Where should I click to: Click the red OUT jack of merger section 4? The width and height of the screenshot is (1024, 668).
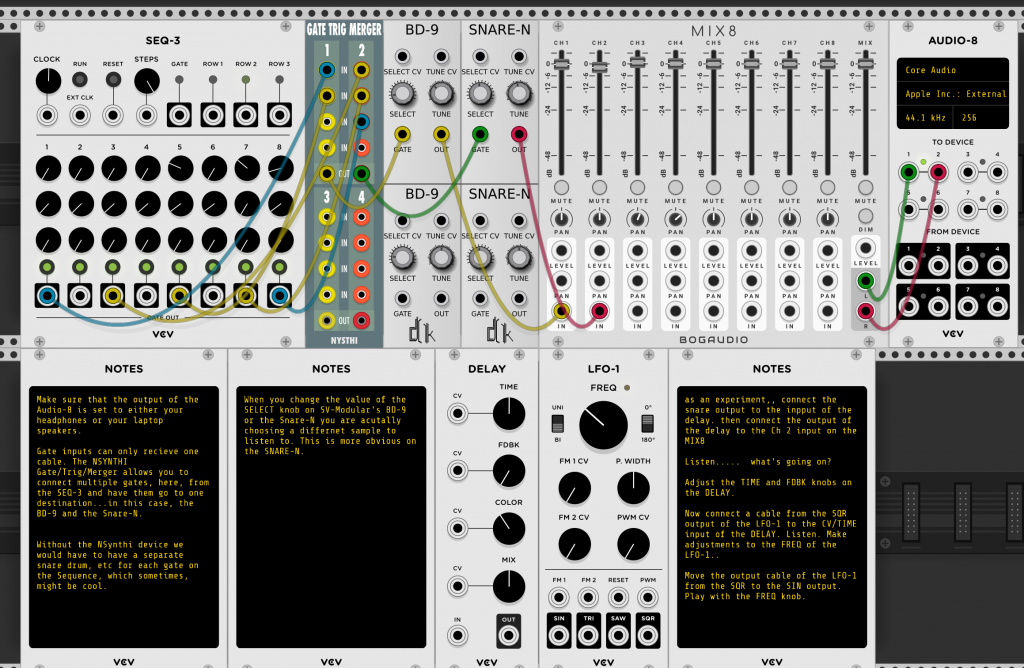[361, 321]
